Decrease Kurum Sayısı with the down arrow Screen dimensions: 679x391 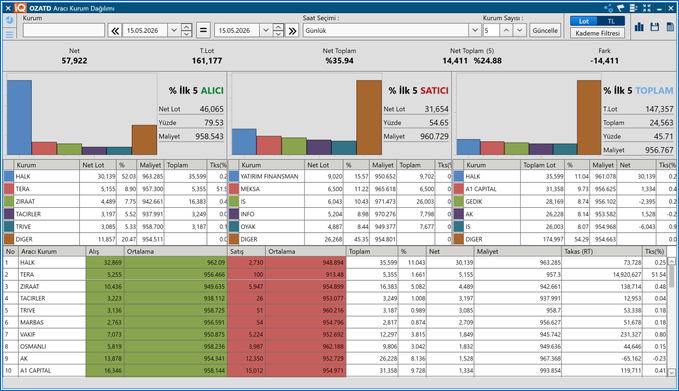(x=520, y=30)
